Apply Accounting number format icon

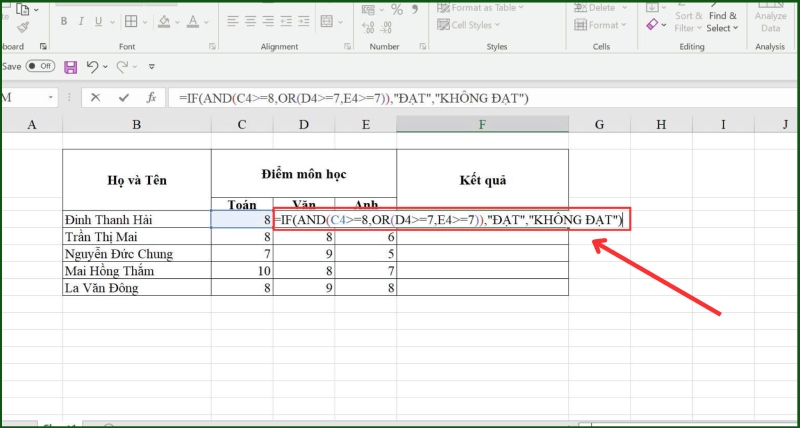click(x=368, y=10)
